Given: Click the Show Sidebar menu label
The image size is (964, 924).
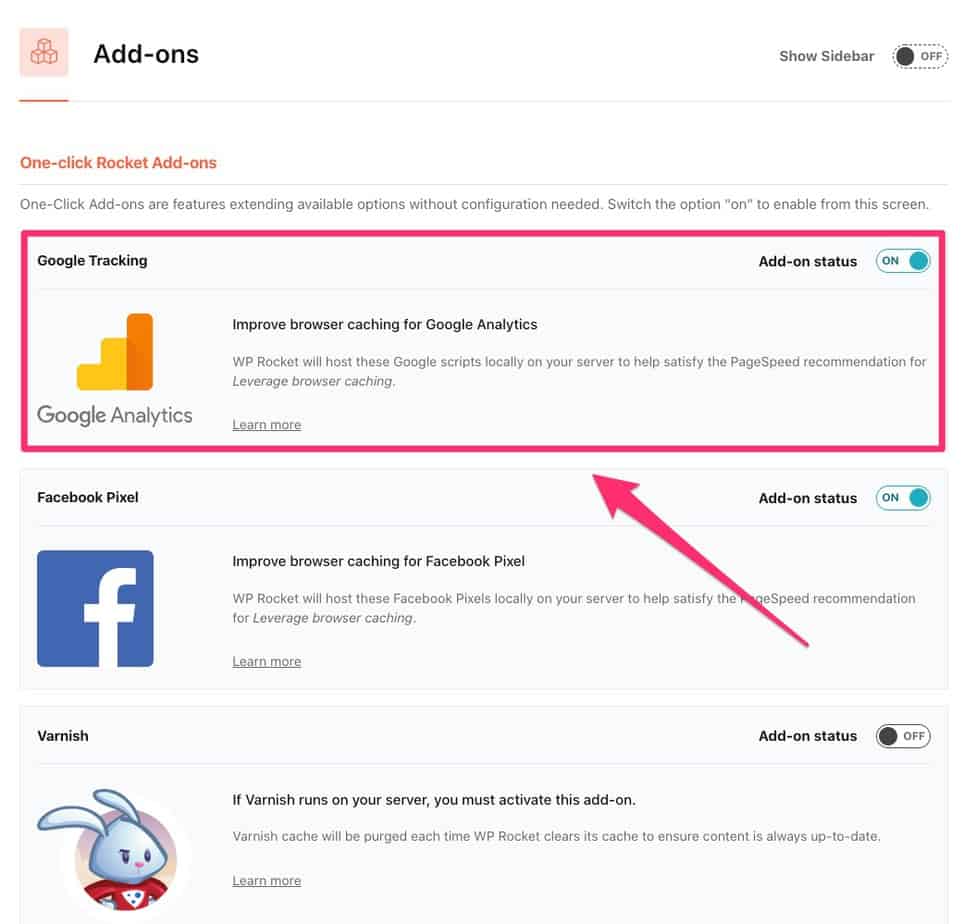Looking at the screenshot, I should (827, 56).
